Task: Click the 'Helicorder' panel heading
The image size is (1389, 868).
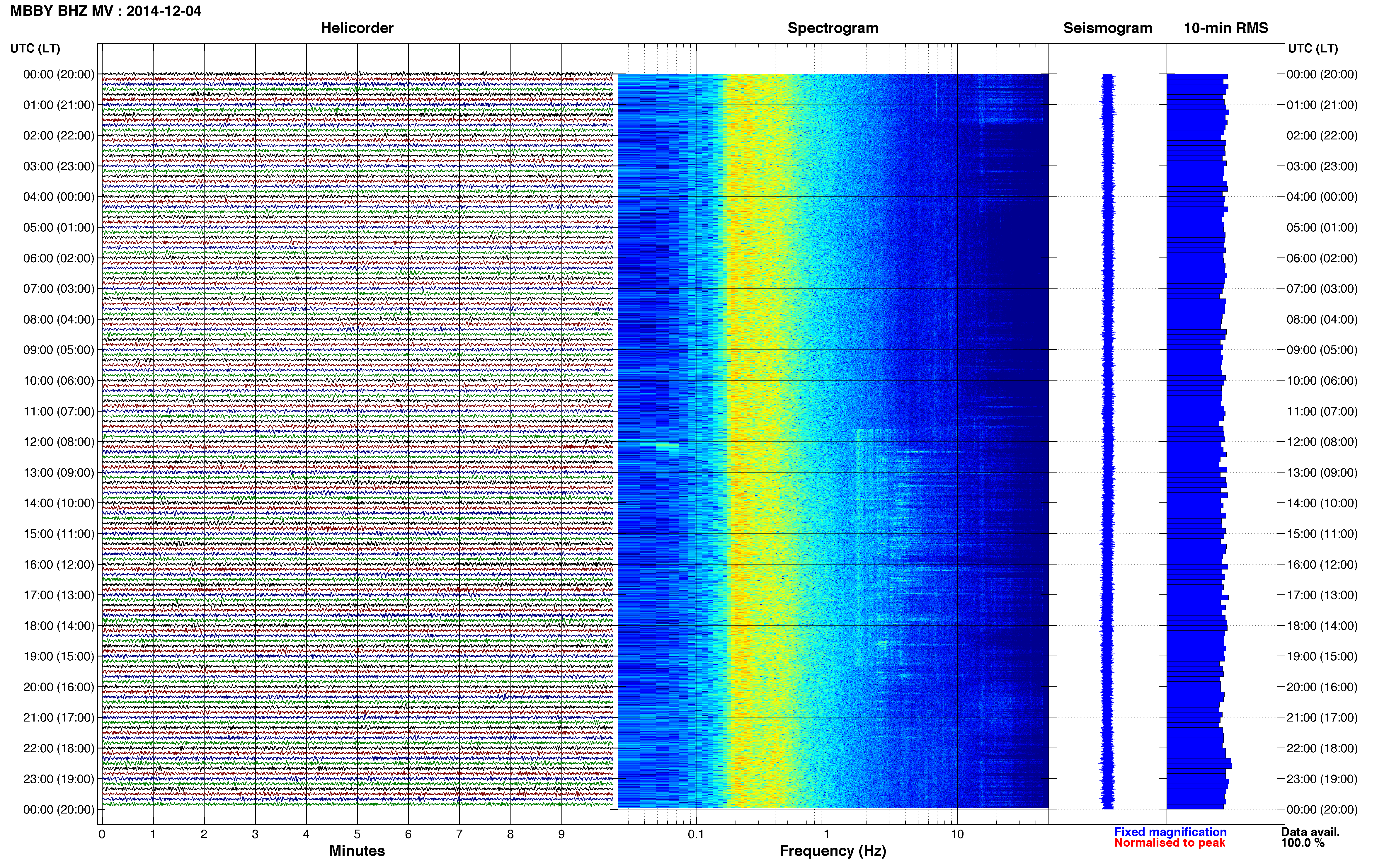Action: [357, 28]
